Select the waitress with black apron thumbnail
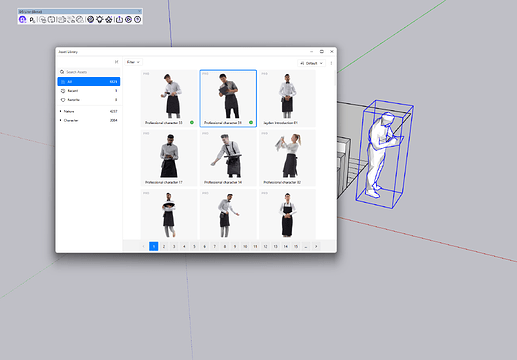The image size is (517, 360). [287, 214]
